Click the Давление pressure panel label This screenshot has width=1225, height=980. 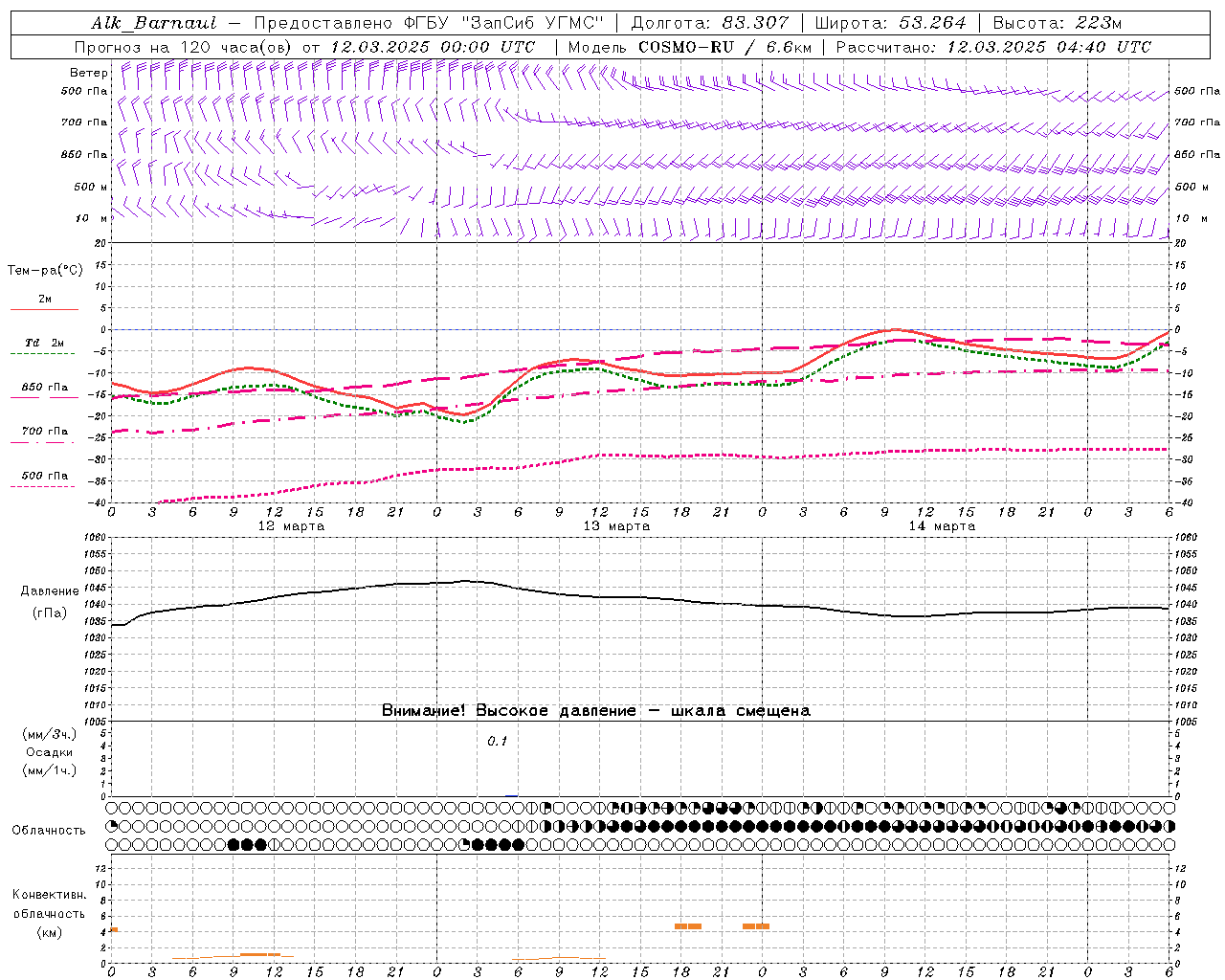50,591
